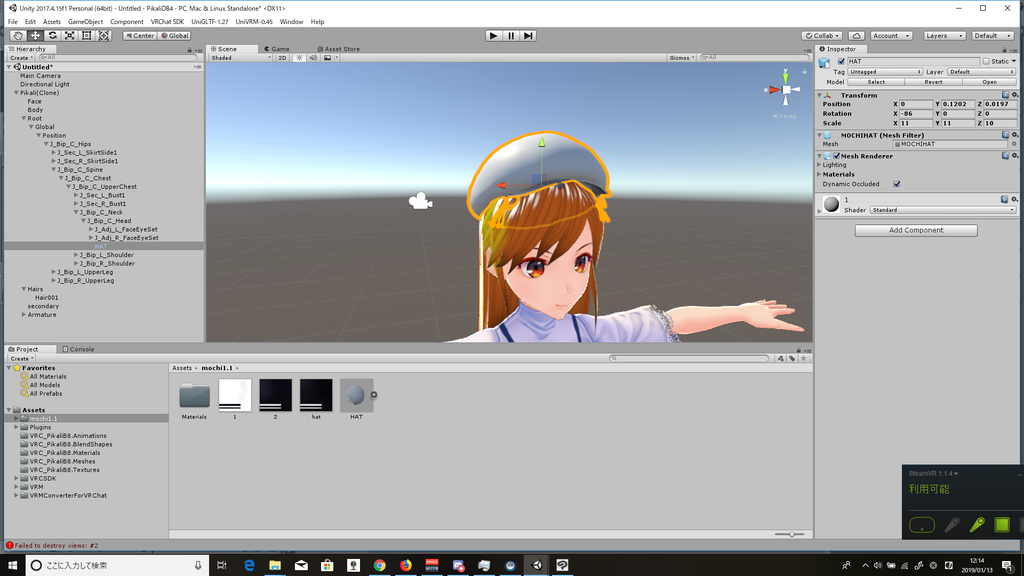
Task: Click the camera gizmo in scene
Action: tap(421, 201)
